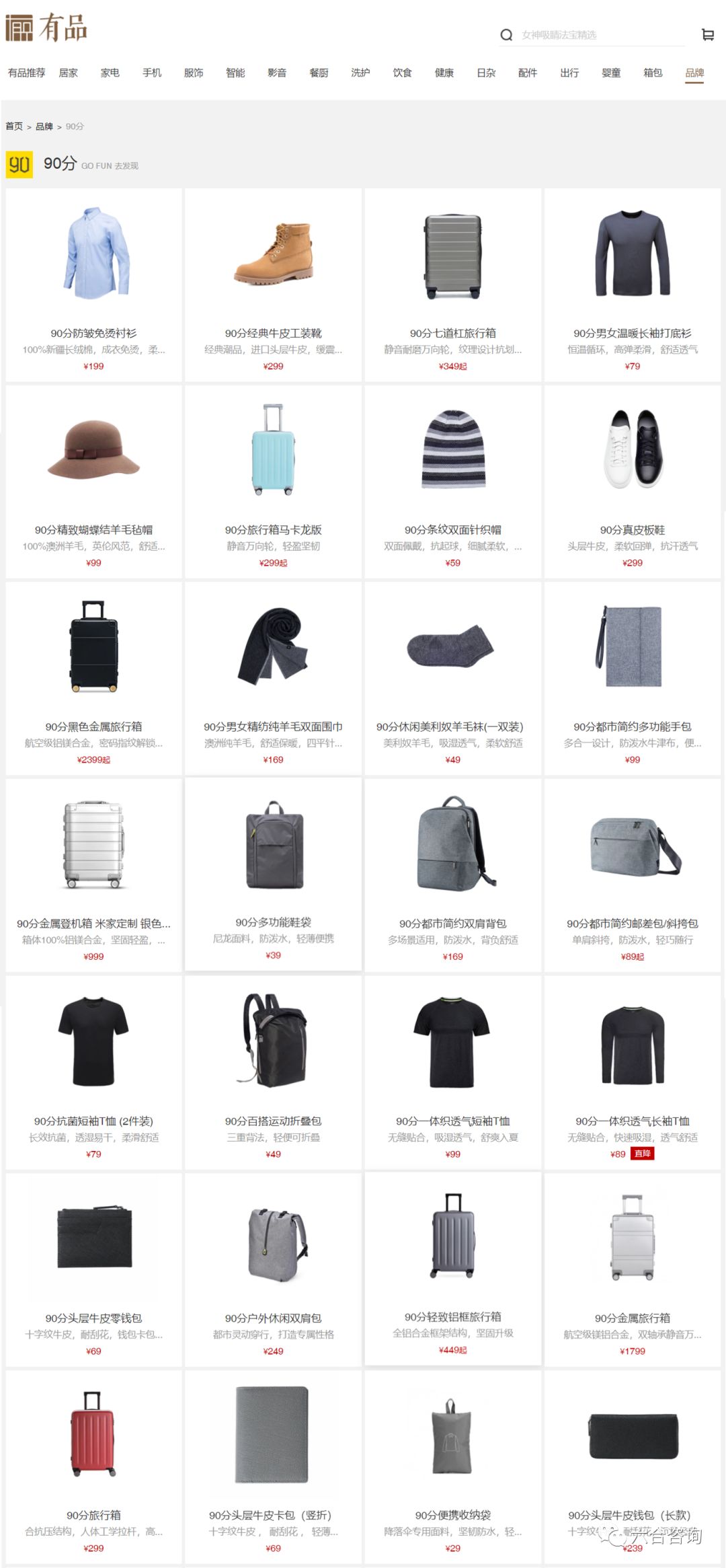
Task: View the mint green suitcase thumbnail
Action: pyautogui.click(x=274, y=449)
